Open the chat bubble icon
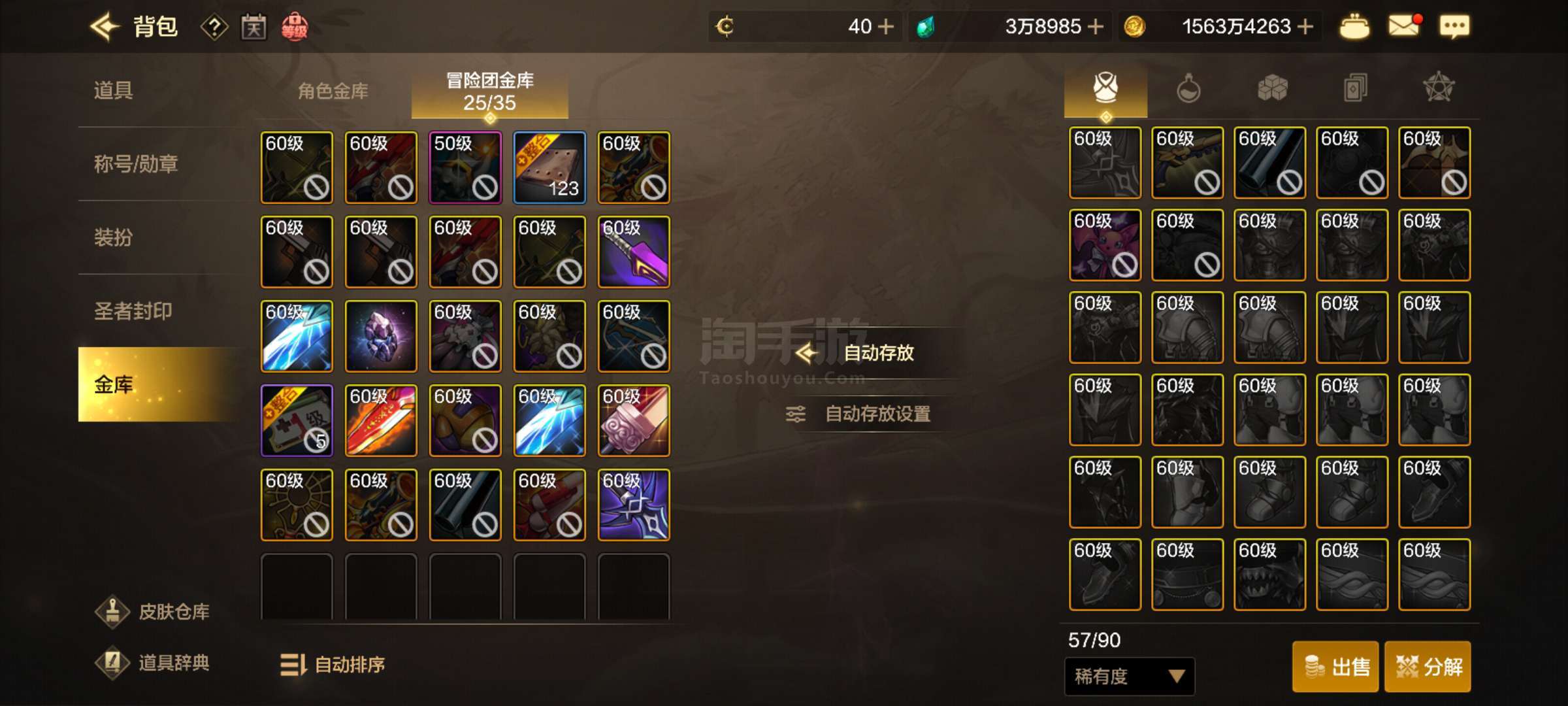This screenshot has width=1568, height=706. pyautogui.click(x=1454, y=26)
